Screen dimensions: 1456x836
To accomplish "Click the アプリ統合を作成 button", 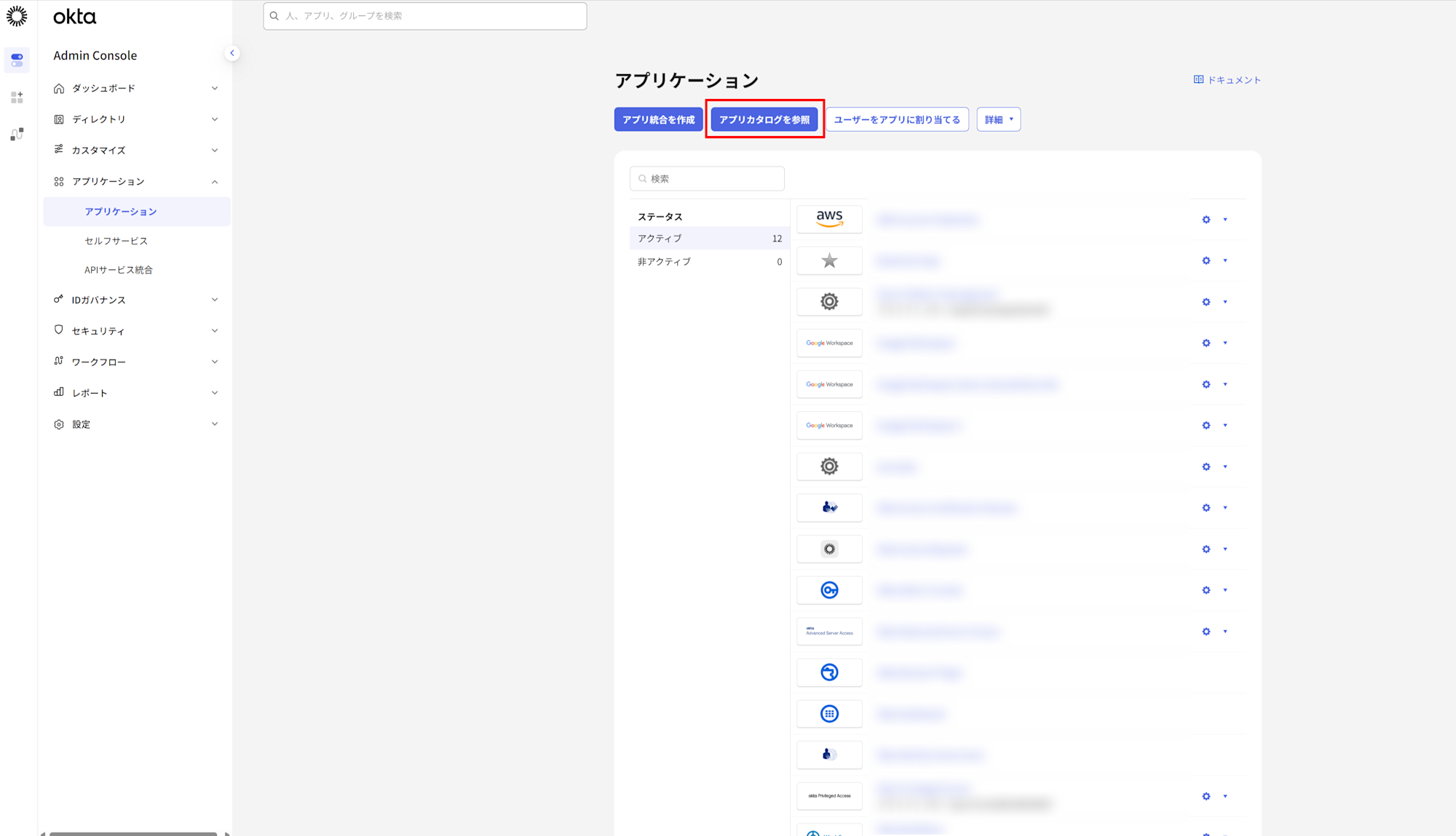I will point(658,119).
